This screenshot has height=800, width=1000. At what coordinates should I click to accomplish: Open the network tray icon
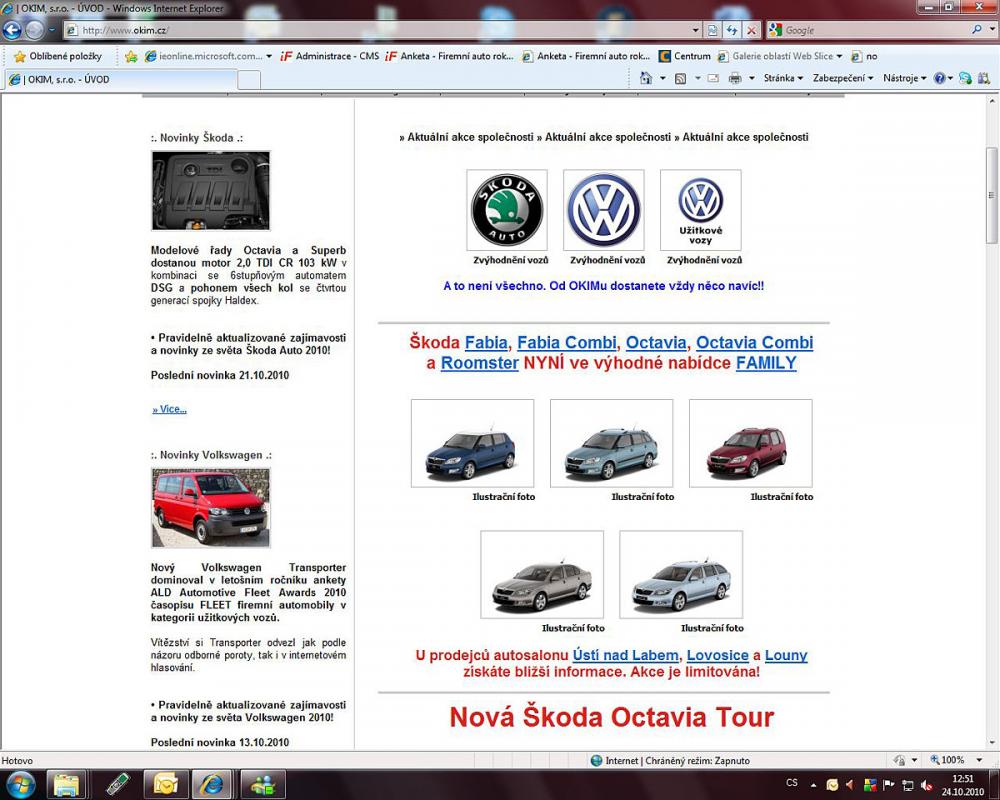coord(908,785)
